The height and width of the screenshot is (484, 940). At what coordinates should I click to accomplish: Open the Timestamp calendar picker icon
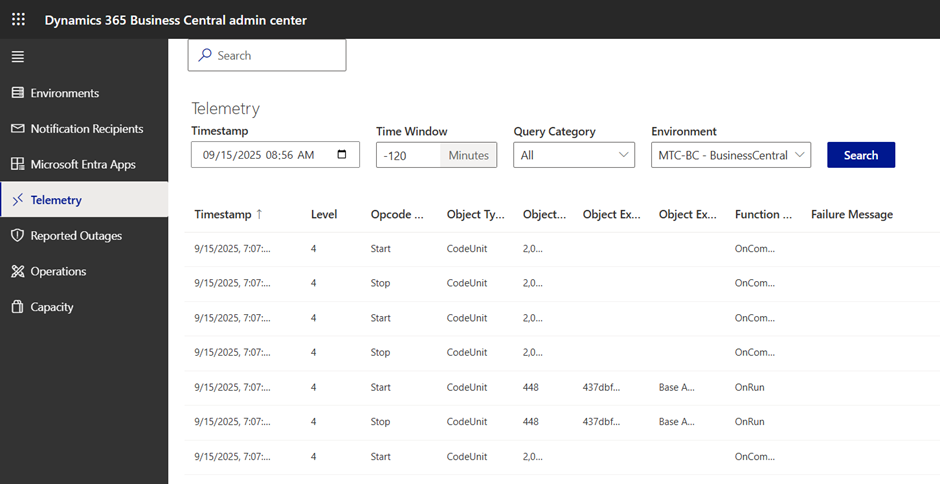[x=342, y=155]
